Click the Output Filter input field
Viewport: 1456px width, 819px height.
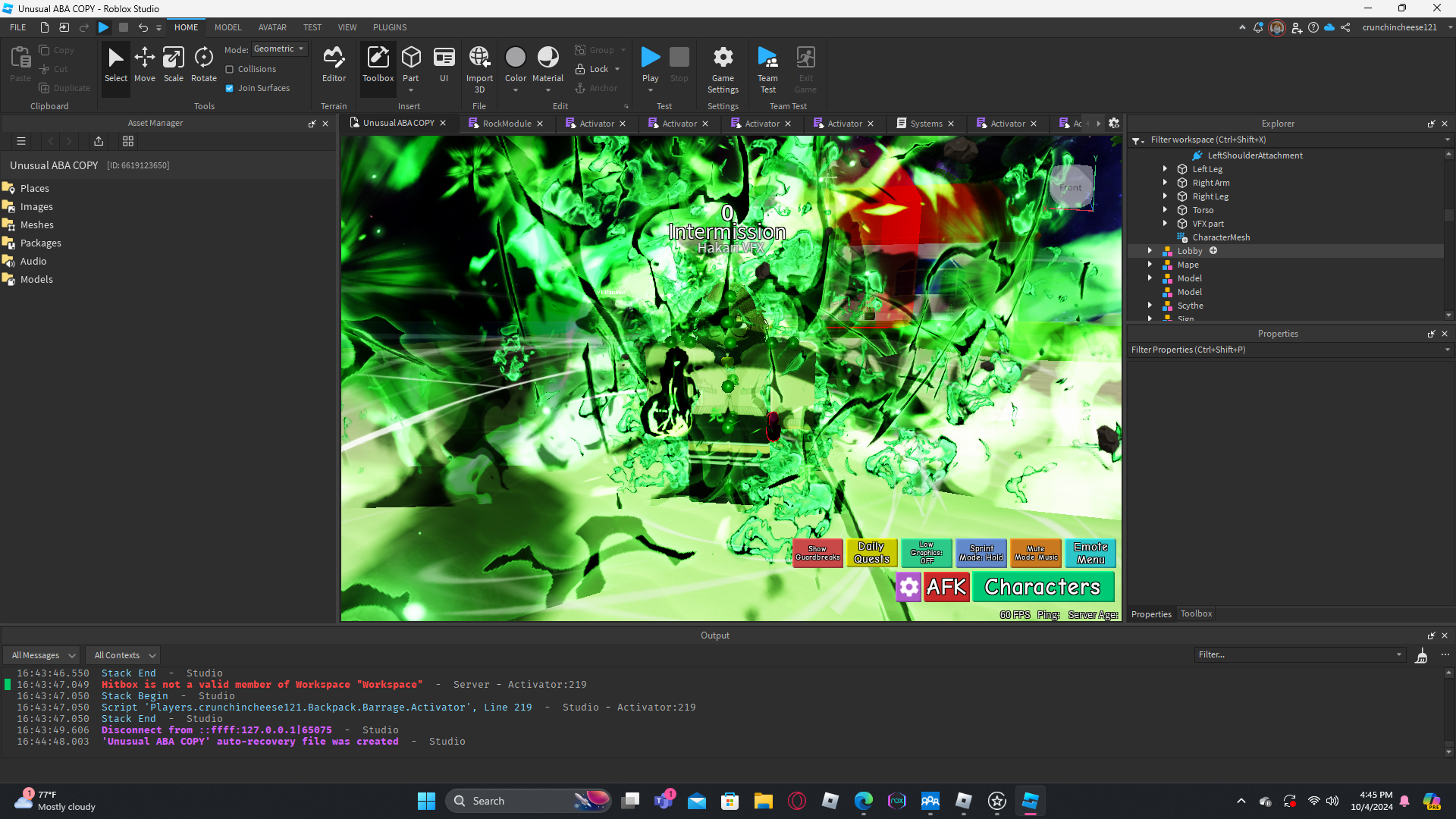coord(1300,655)
